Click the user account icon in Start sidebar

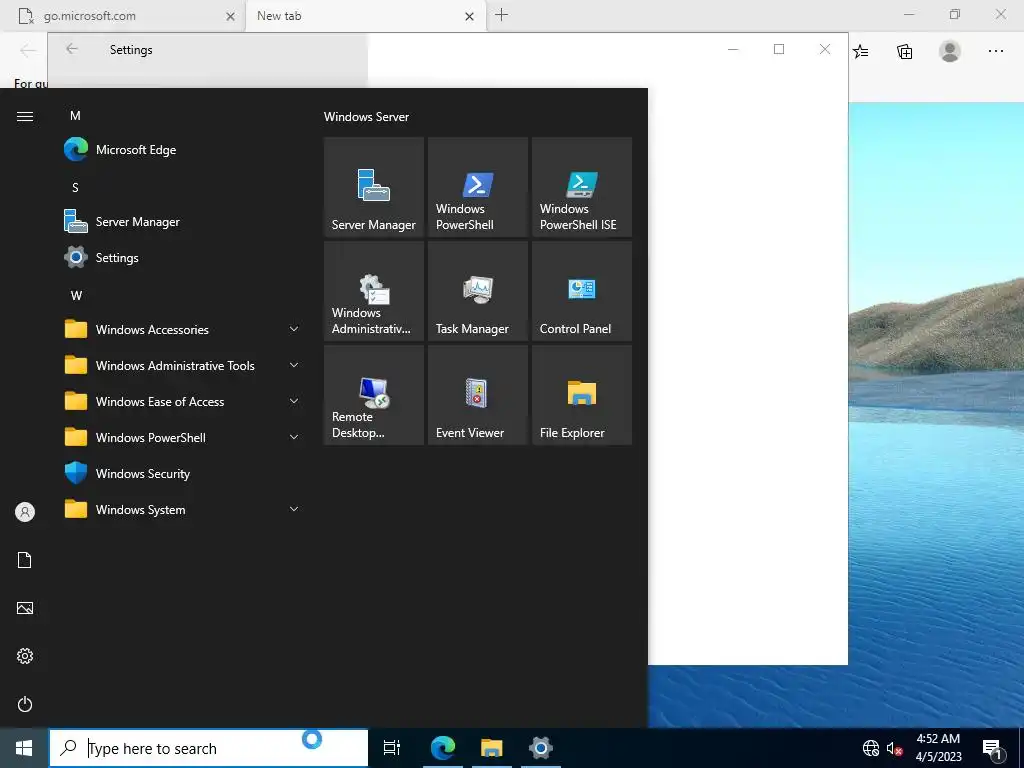25,512
